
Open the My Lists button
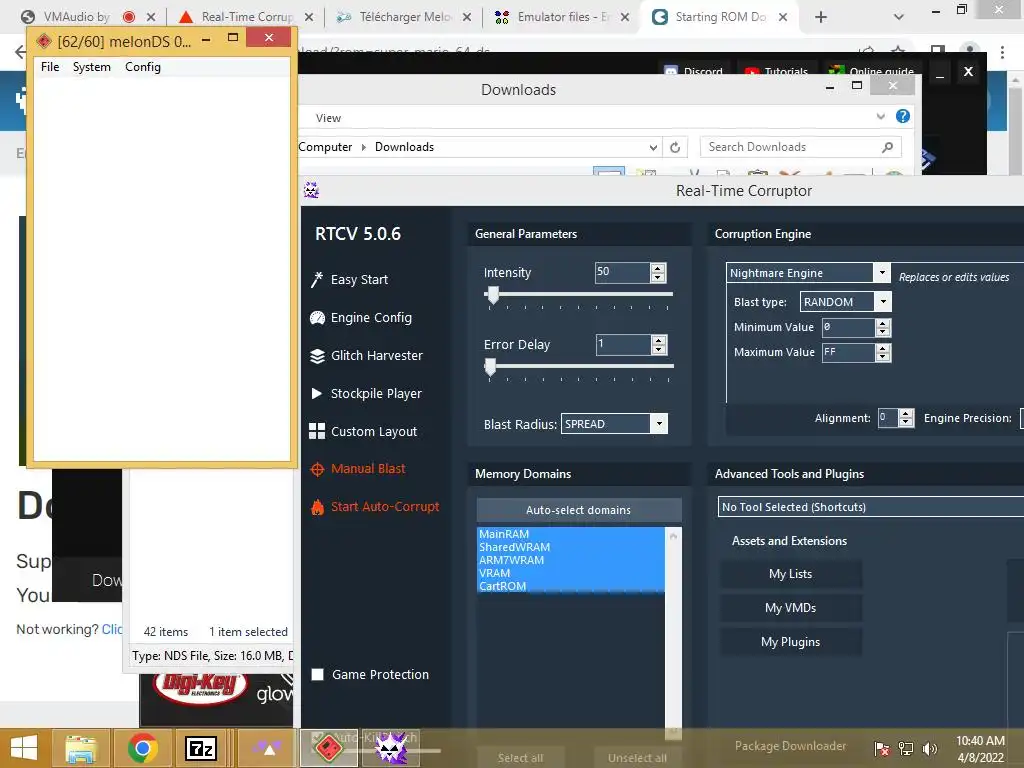[x=790, y=574]
